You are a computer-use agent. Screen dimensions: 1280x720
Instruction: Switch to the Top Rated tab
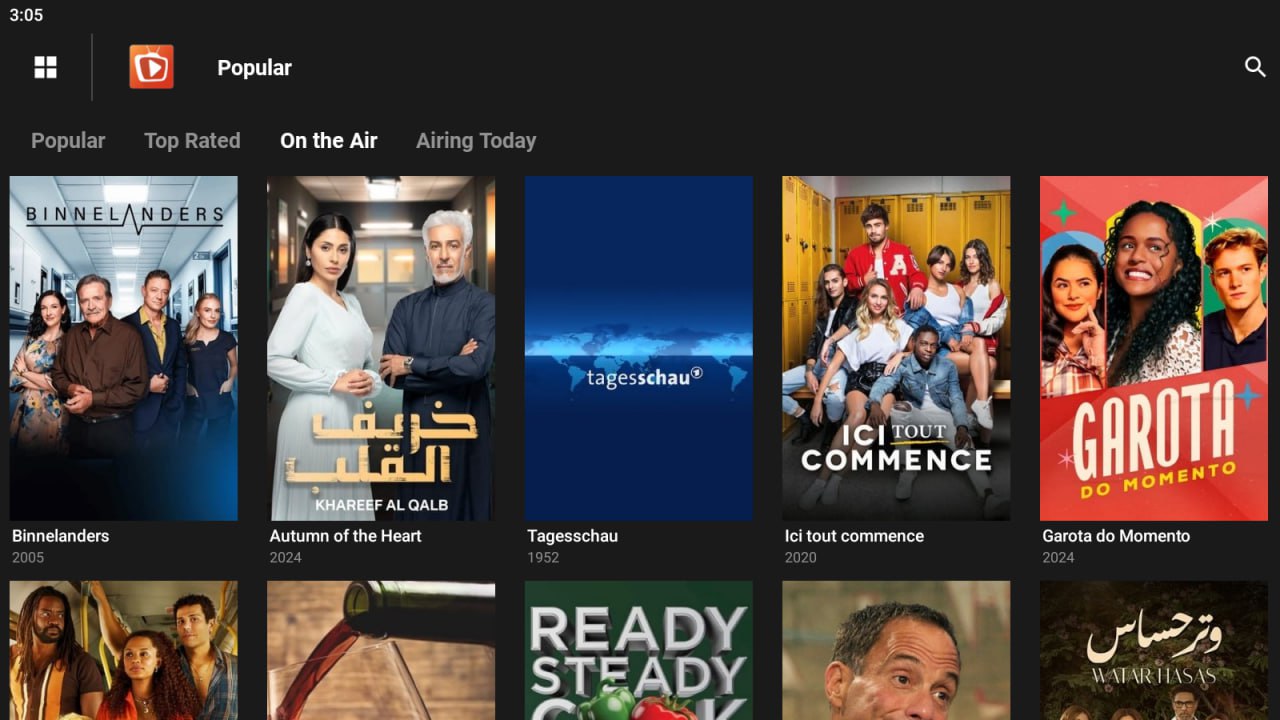[x=192, y=141]
